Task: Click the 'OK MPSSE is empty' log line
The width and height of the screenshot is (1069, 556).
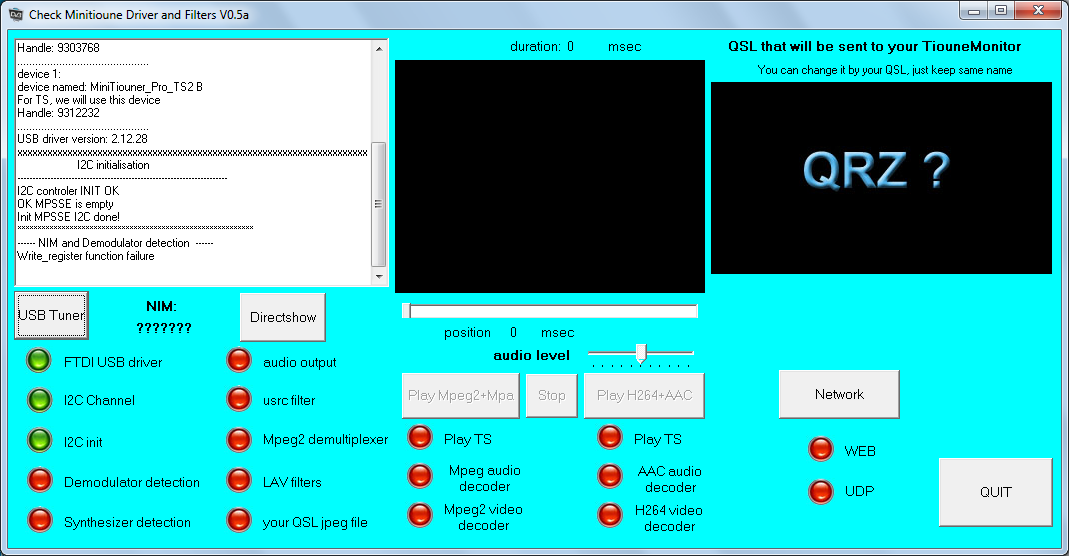Action: pyautogui.click(x=65, y=204)
